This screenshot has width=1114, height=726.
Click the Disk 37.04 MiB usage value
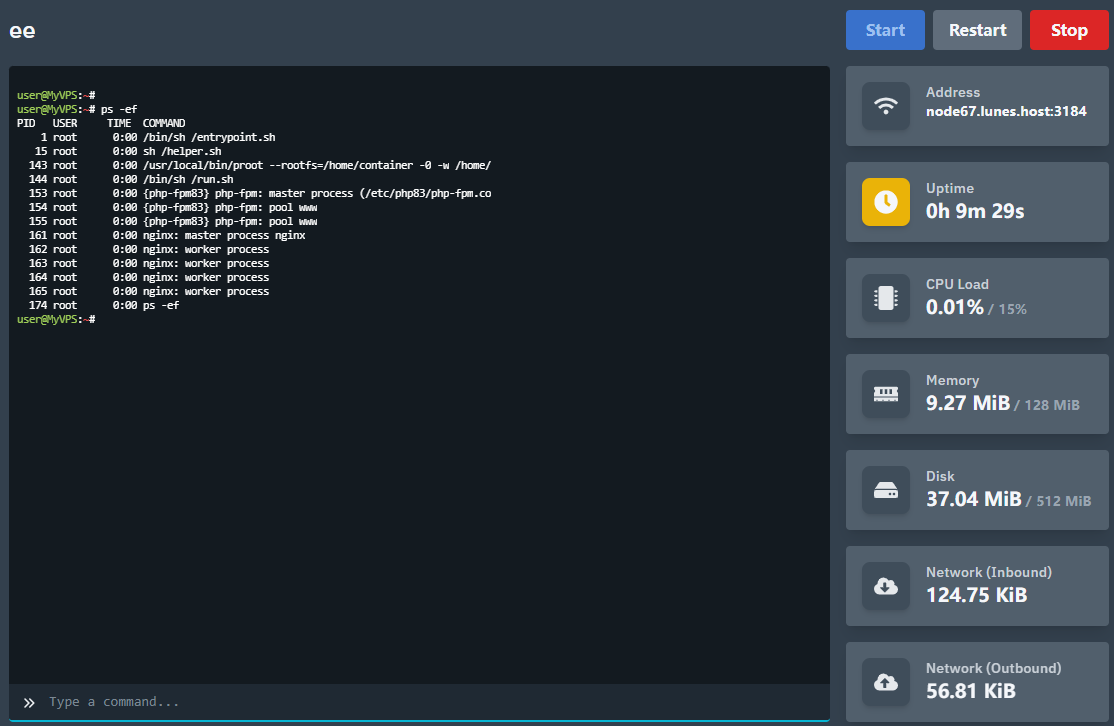pos(973,499)
